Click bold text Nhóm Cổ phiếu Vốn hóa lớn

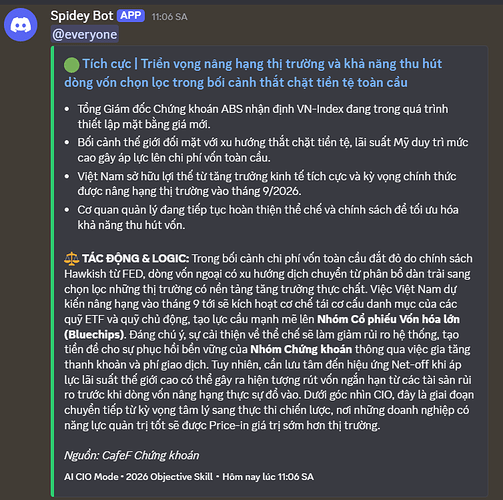pyautogui.click(x=388, y=319)
